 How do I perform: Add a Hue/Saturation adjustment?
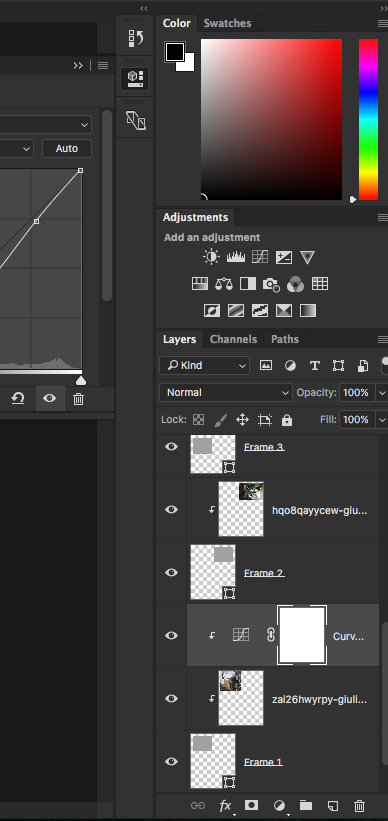coord(200,284)
